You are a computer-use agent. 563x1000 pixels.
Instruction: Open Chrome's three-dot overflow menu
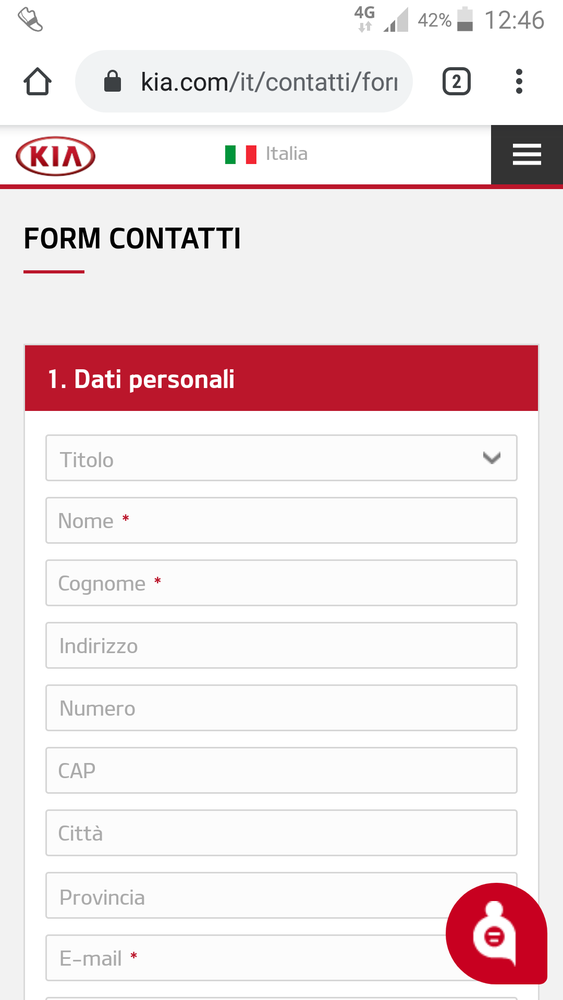pyautogui.click(x=519, y=82)
